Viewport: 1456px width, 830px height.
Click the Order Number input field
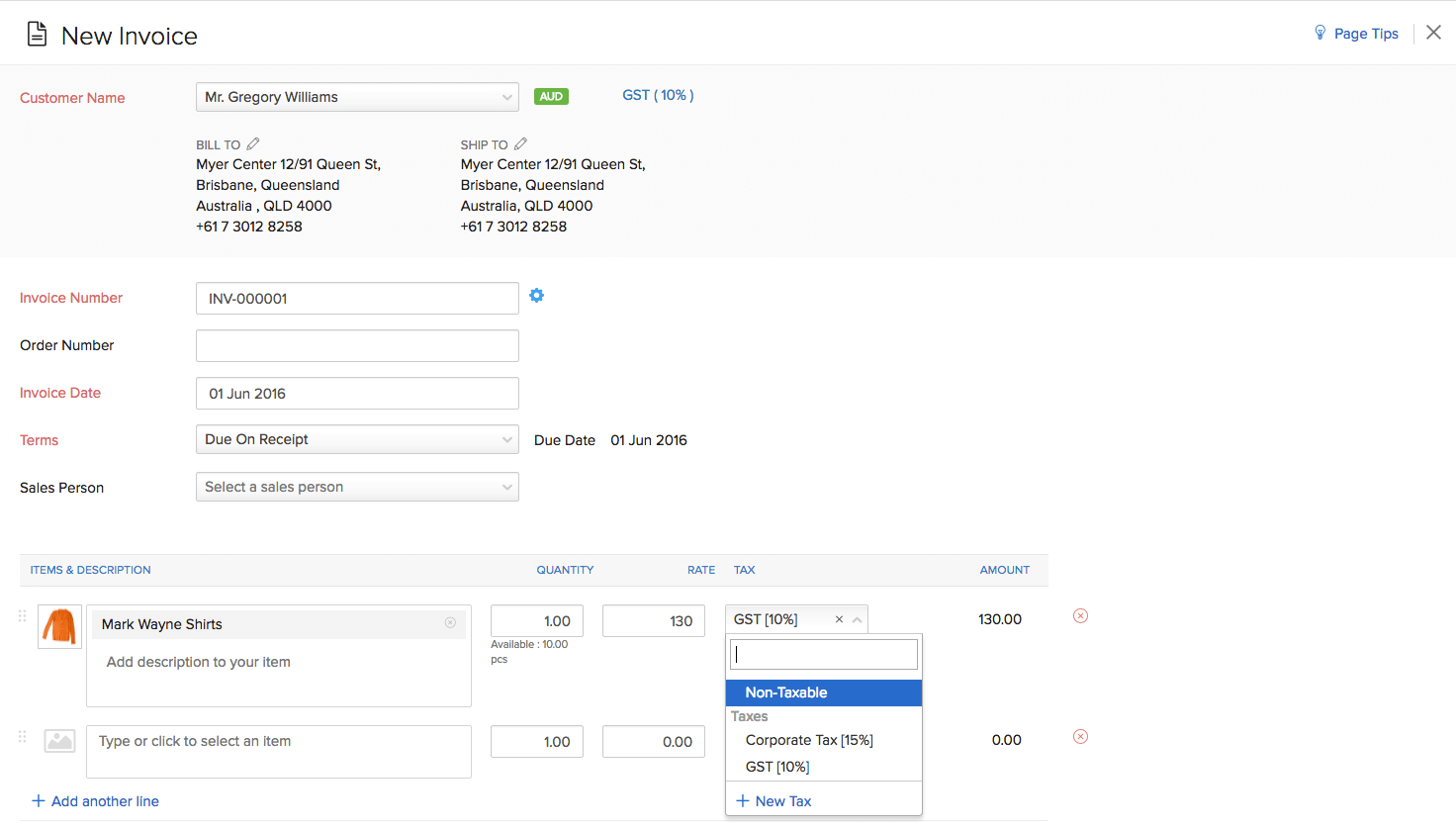(x=356, y=345)
